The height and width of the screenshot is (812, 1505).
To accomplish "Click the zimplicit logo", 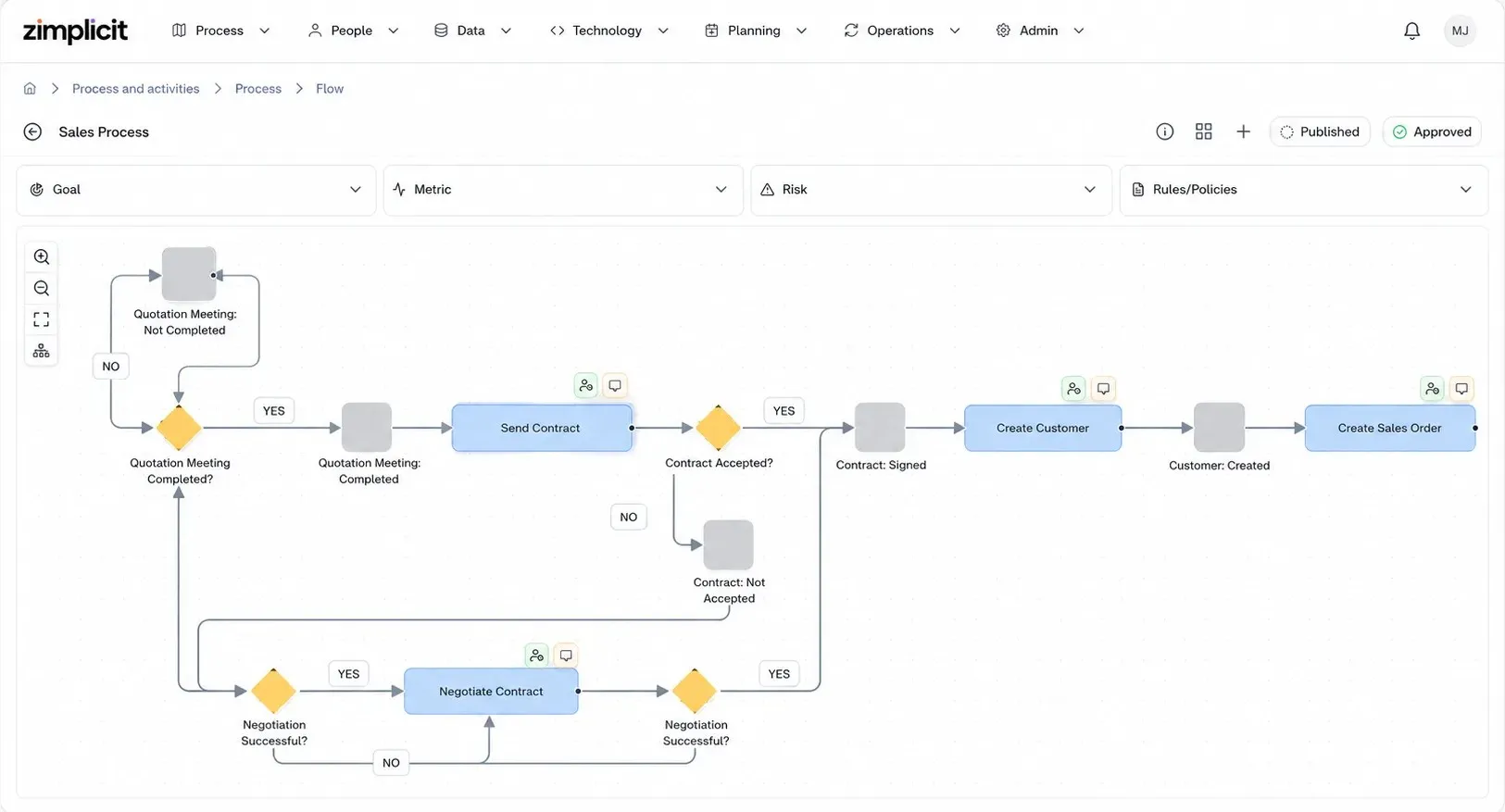I will coord(75,31).
